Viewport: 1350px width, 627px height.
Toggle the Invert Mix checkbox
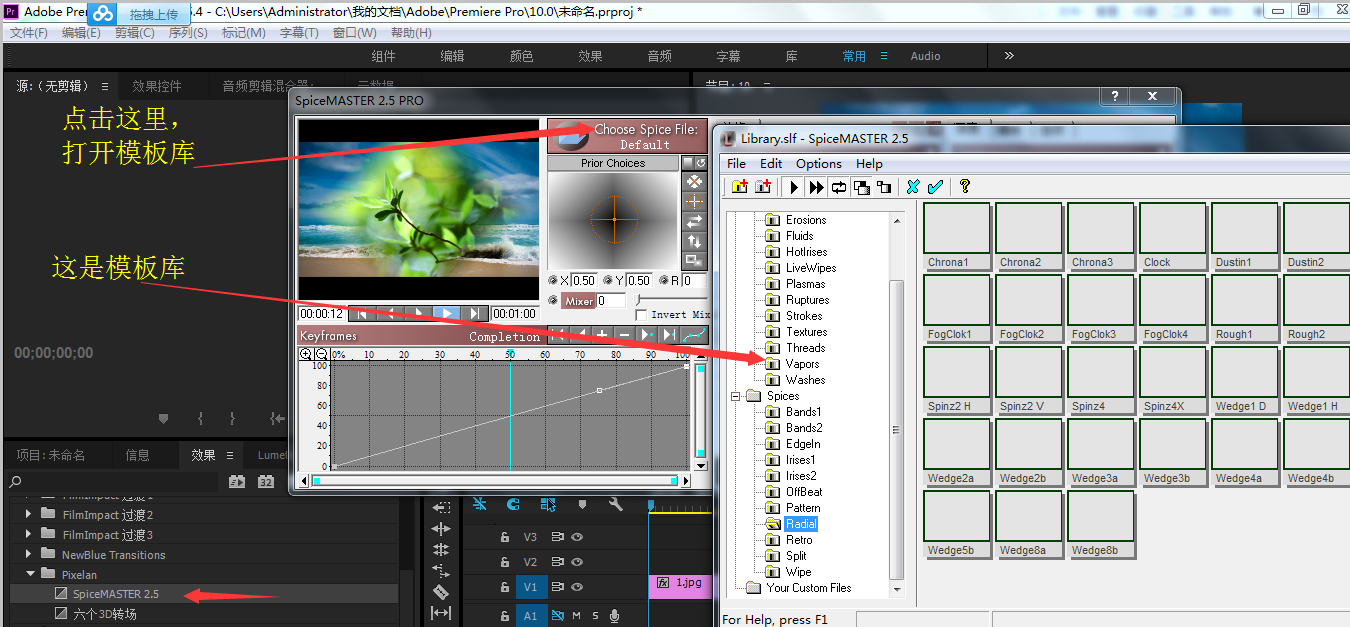(641, 315)
